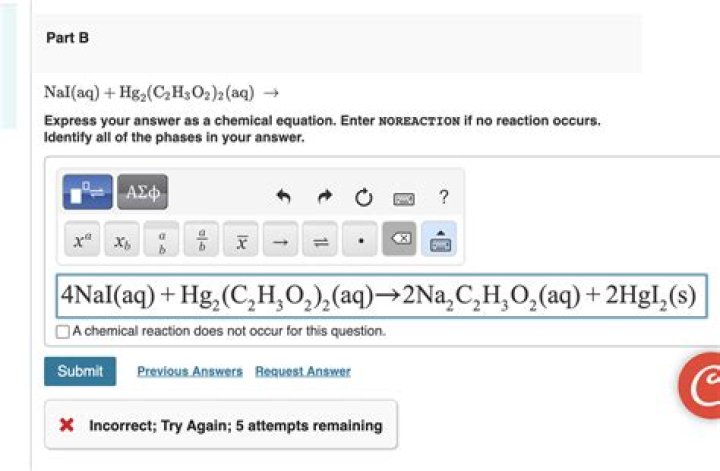
Task: Show keyboard shortcuts
Action: click(x=403, y=198)
